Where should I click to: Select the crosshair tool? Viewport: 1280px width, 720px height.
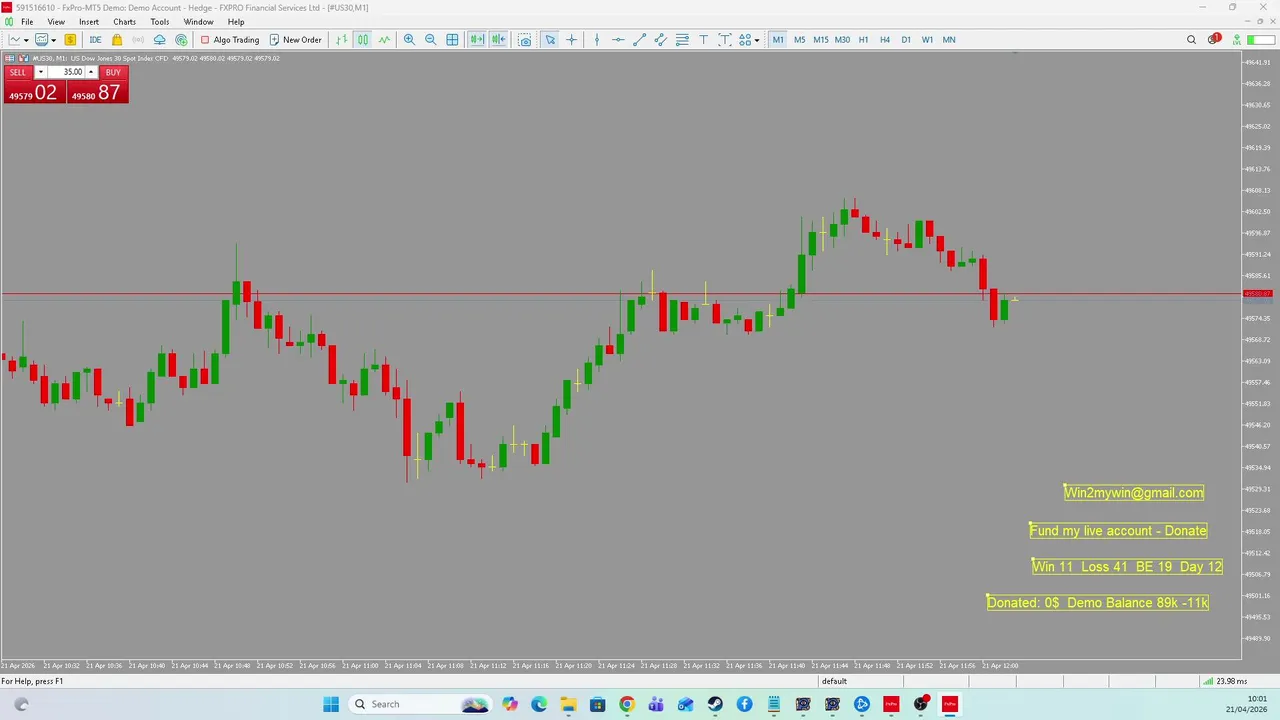coord(572,40)
